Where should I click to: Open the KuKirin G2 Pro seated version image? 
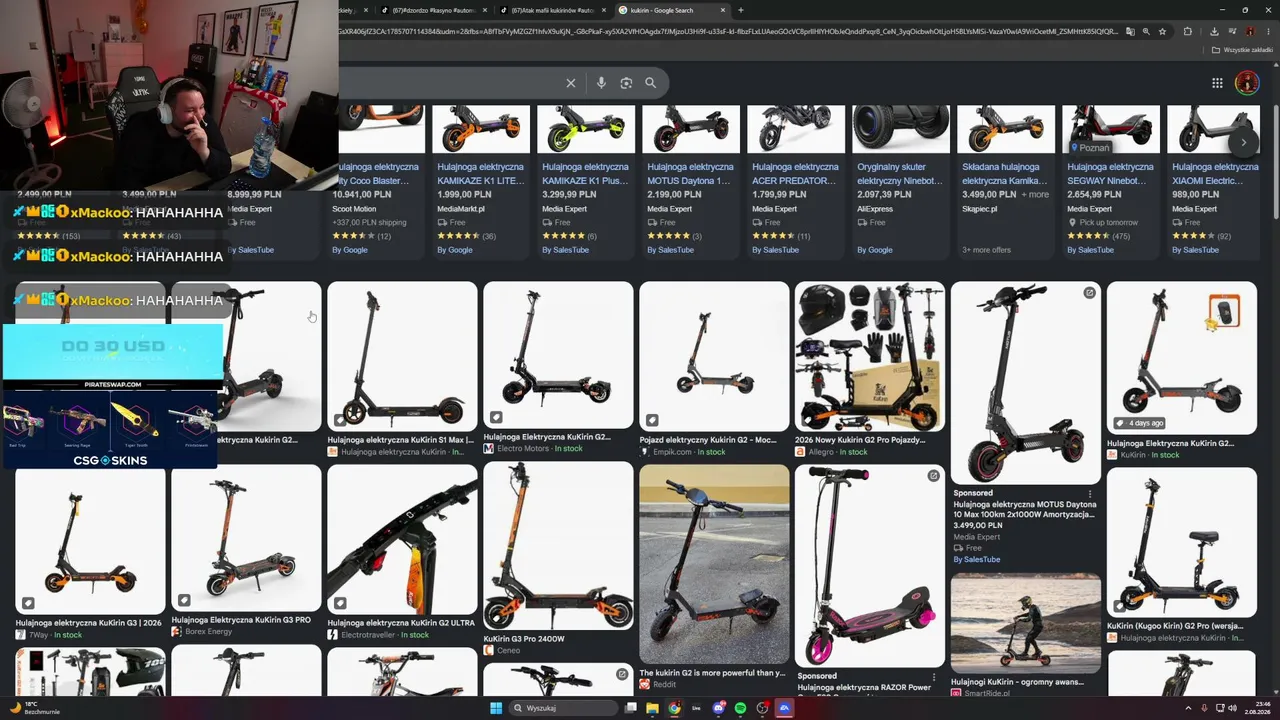[1182, 542]
